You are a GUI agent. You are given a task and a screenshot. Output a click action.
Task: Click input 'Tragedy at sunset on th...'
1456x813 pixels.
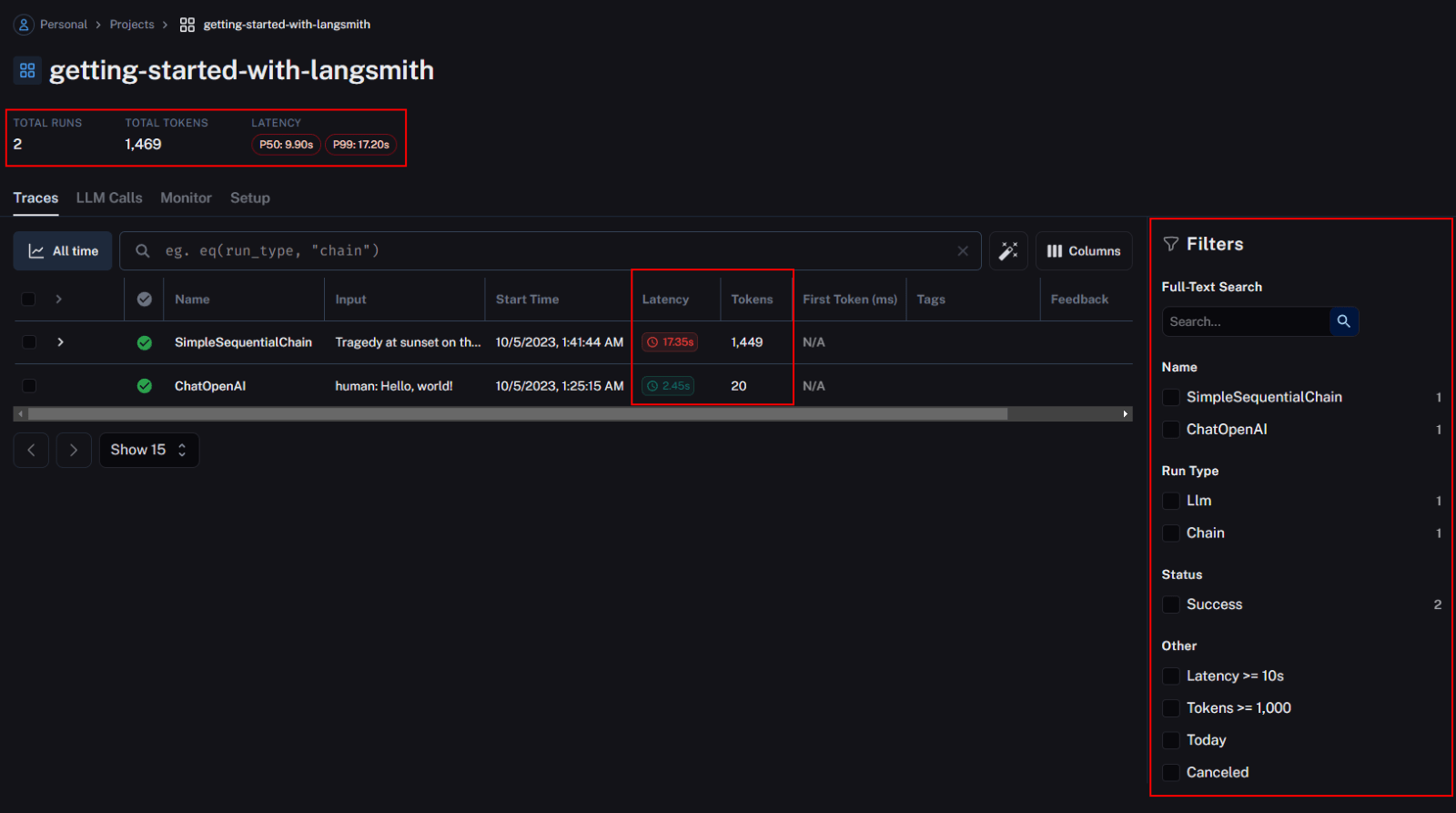tap(408, 342)
